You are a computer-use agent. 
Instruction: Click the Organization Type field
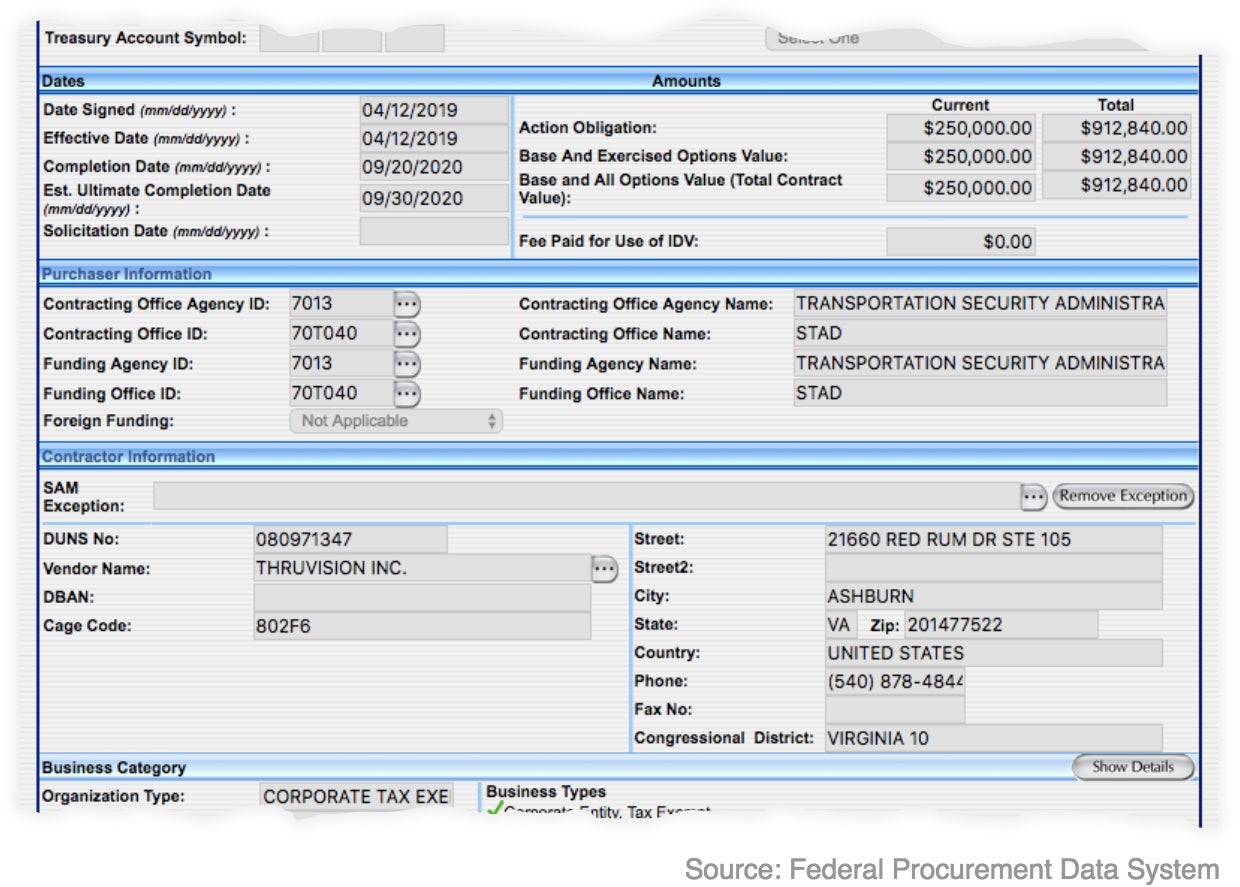click(356, 797)
